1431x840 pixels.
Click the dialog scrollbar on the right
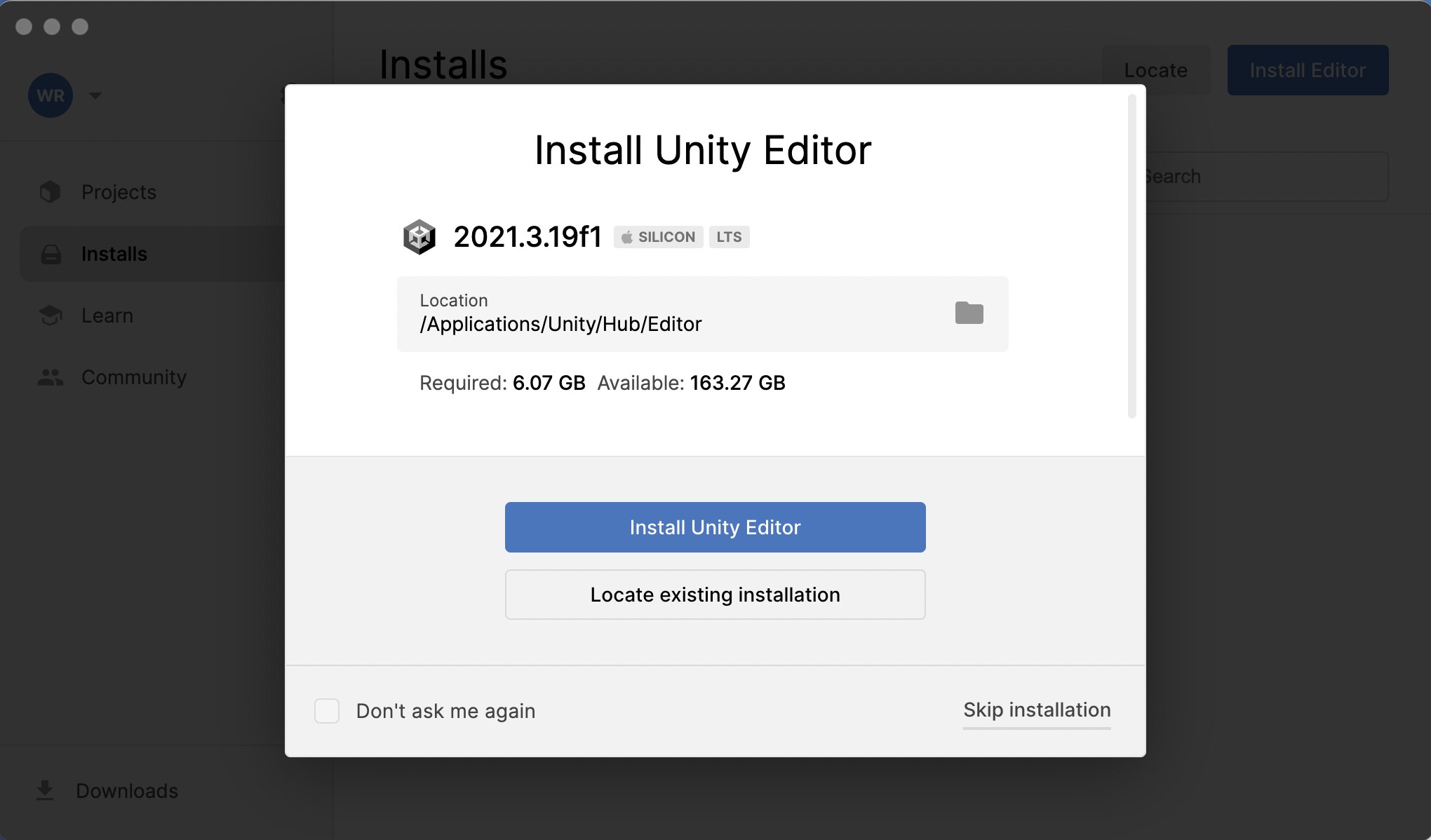[1132, 252]
